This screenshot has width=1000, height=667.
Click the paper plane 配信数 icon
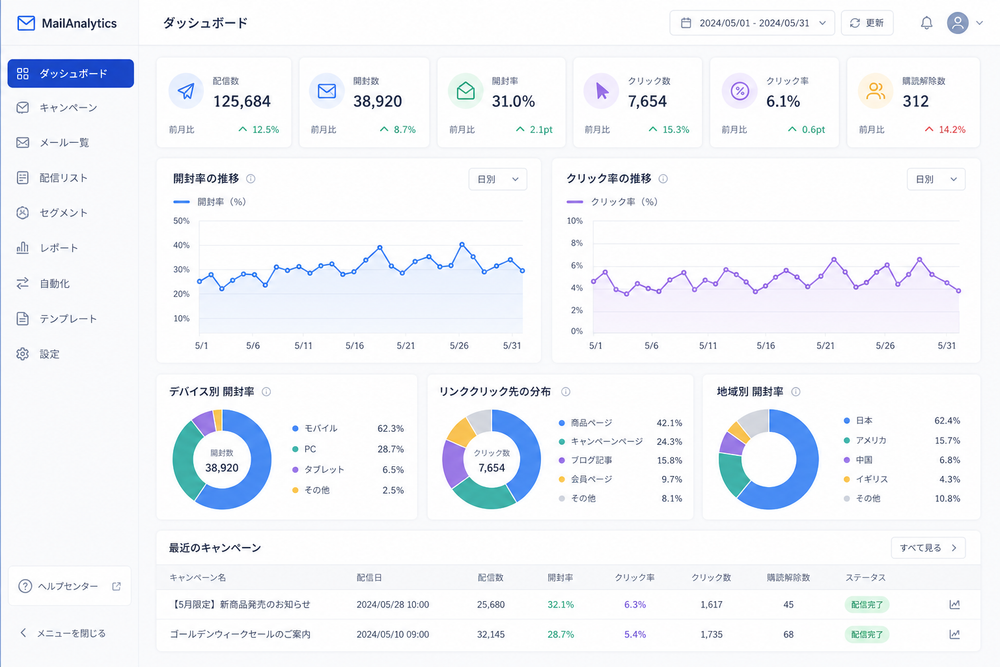[186, 91]
